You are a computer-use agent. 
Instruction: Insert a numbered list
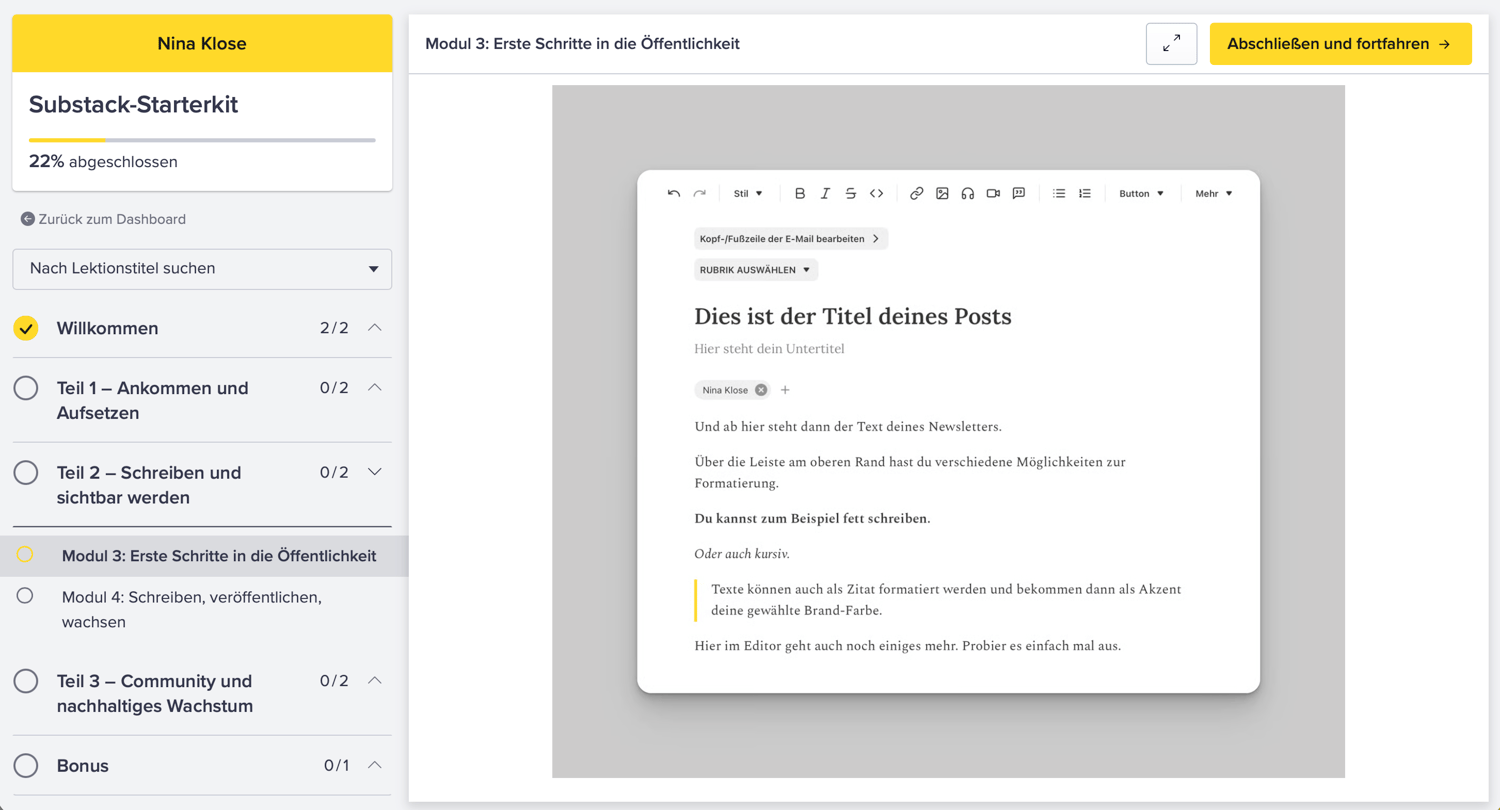1085,194
